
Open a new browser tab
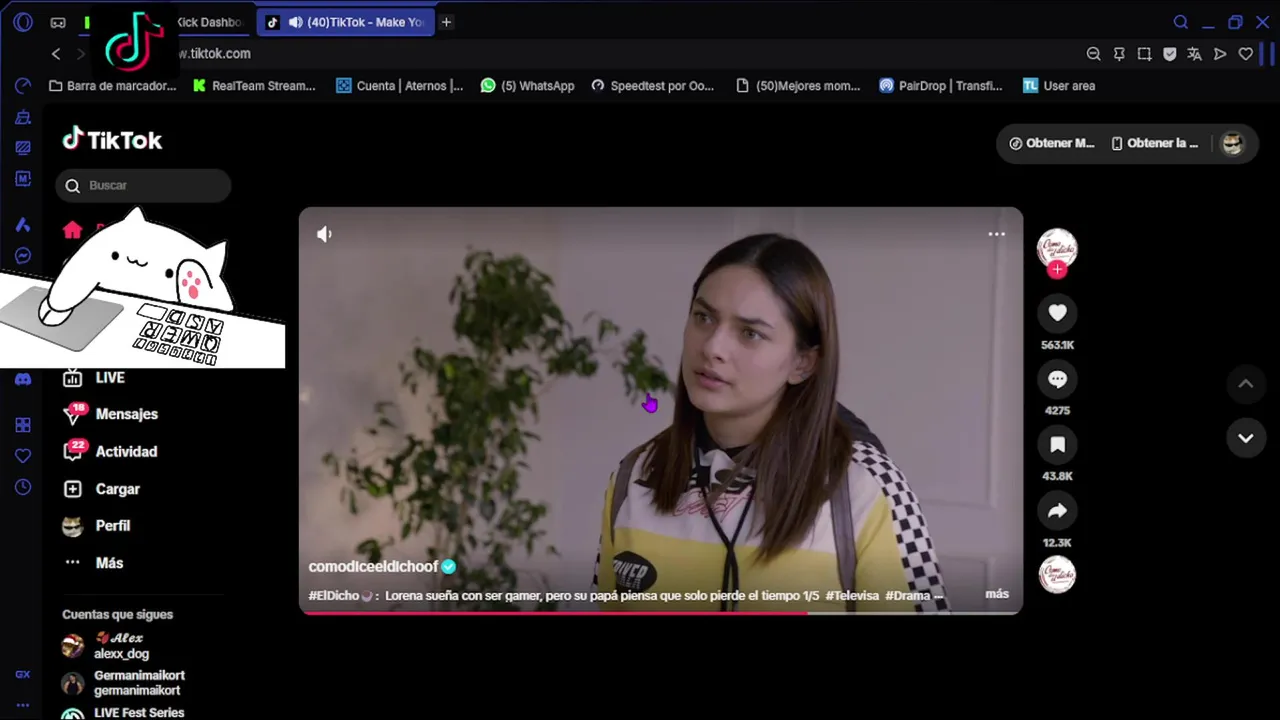[446, 22]
